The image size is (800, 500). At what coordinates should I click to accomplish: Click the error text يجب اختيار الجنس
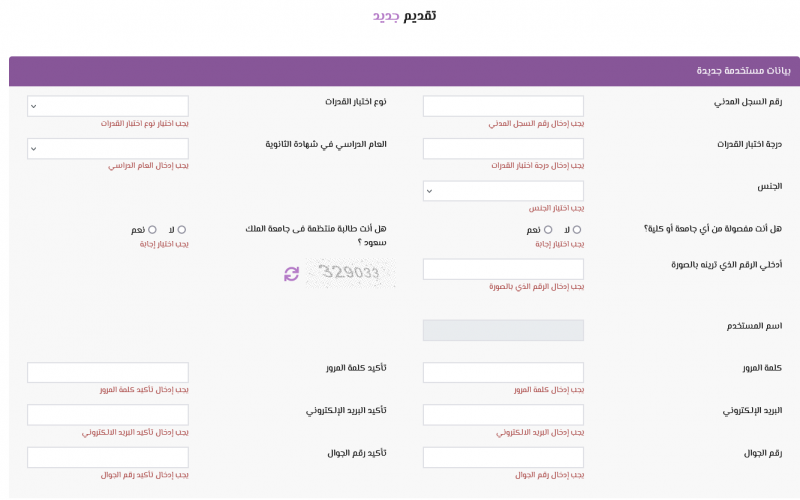pyautogui.click(x=556, y=208)
